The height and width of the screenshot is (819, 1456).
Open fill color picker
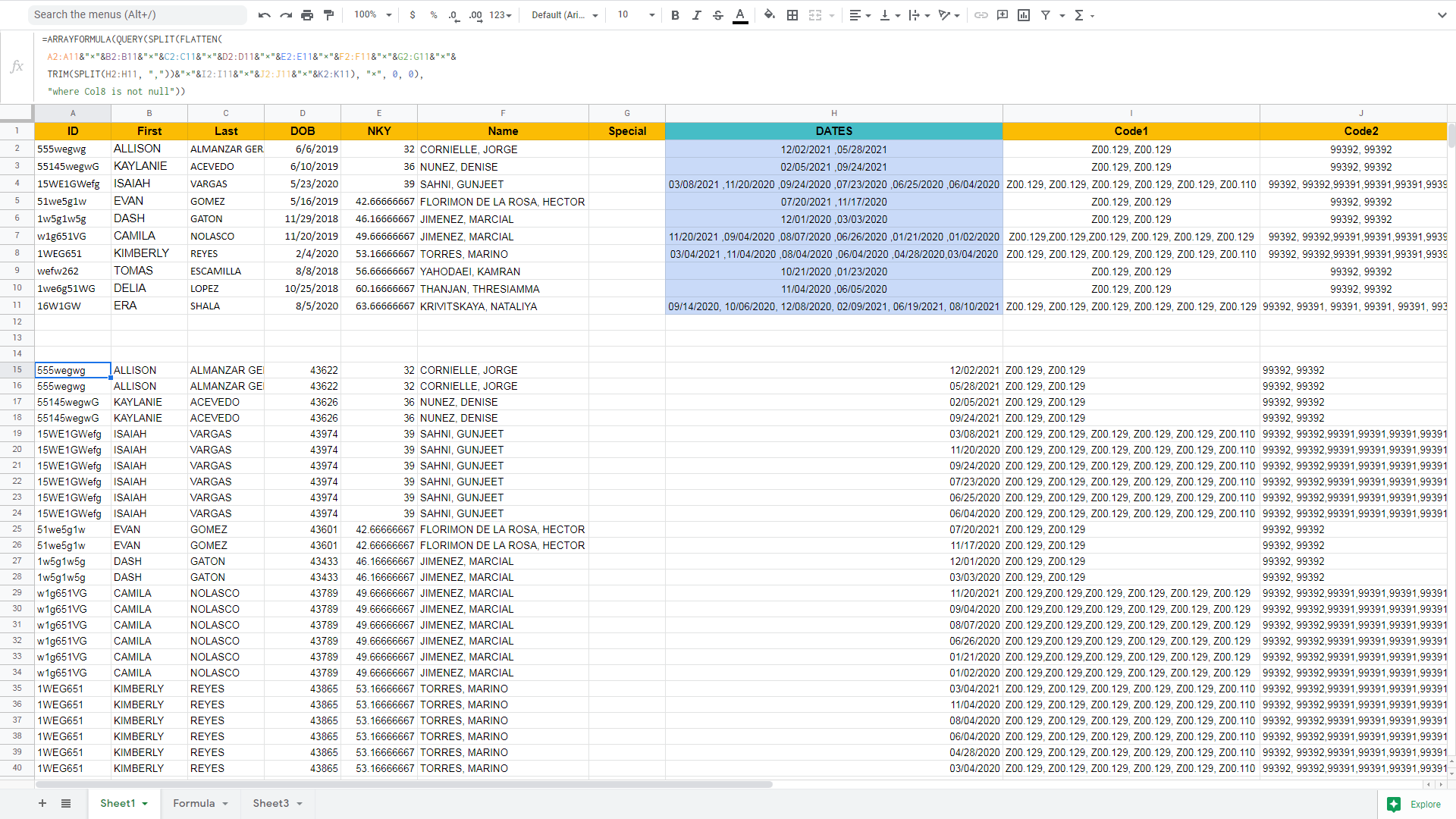(770, 15)
